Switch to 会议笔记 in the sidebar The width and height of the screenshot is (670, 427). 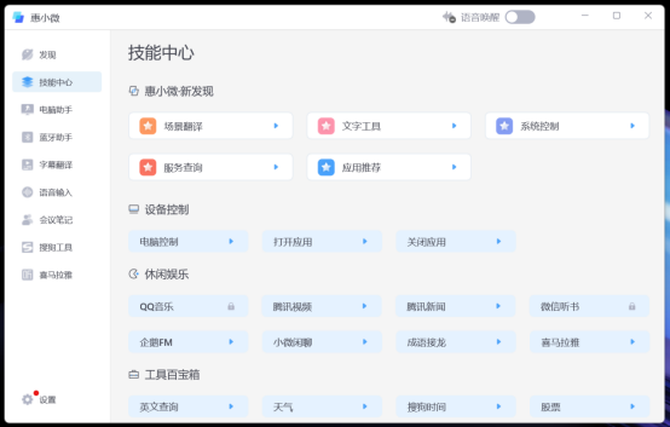click(x=57, y=220)
